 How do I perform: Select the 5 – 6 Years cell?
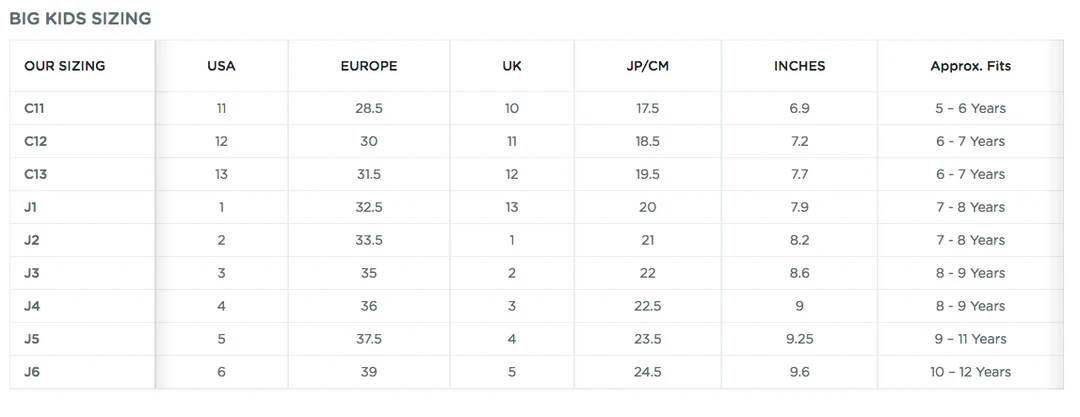click(x=970, y=108)
